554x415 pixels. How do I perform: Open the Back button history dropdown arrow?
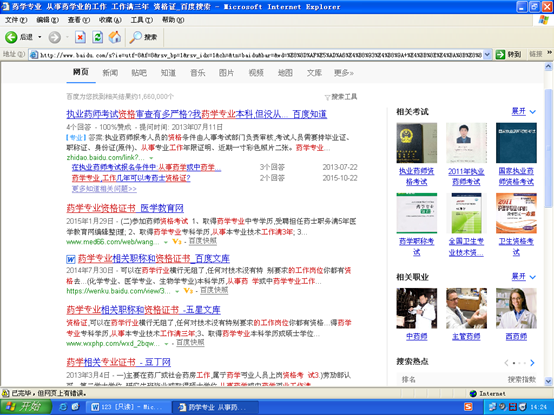40,37
